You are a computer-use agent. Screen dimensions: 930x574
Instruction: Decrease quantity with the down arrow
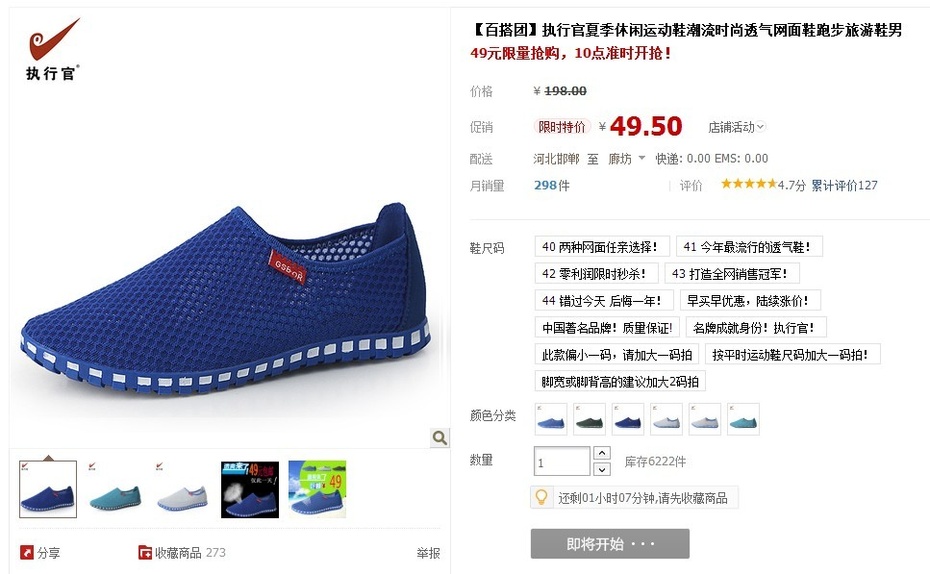coord(602,469)
